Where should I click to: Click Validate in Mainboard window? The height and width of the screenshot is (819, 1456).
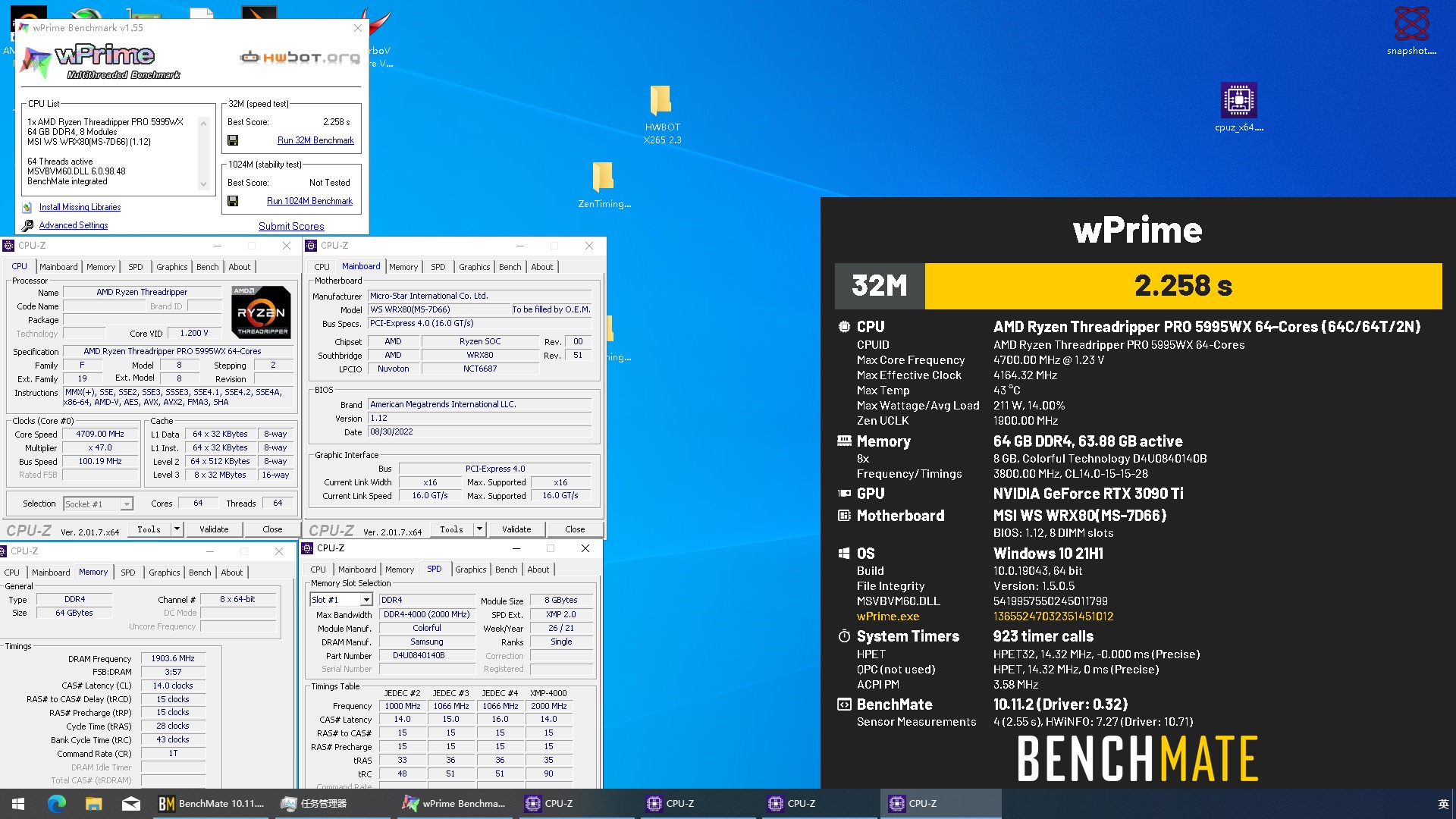(516, 529)
